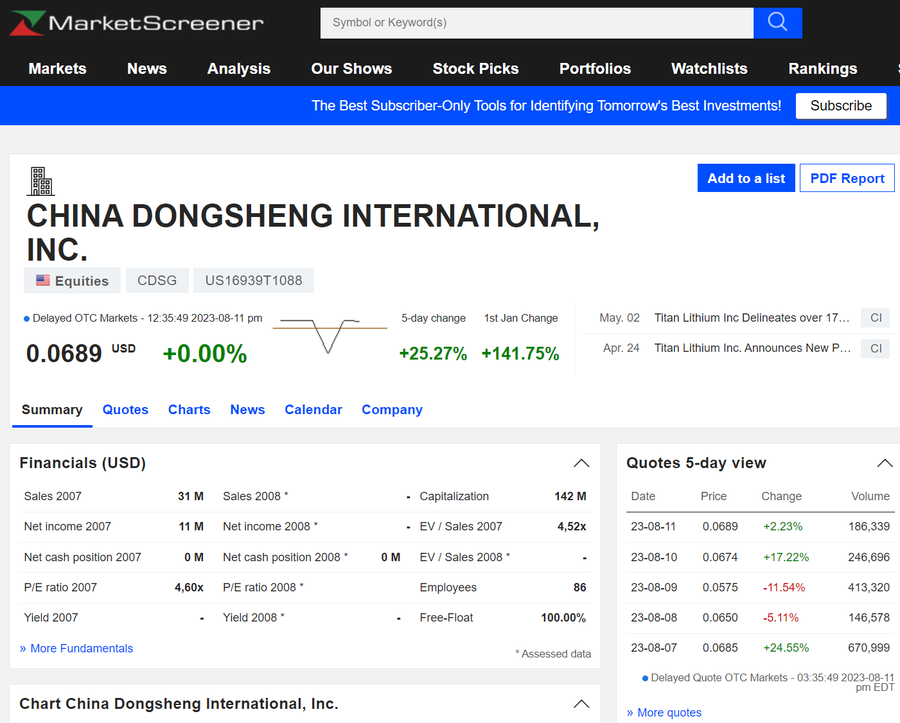The width and height of the screenshot is (900, 723).
Task: Click the CI source badge for May. 02
Action: [x=876, y=318]
